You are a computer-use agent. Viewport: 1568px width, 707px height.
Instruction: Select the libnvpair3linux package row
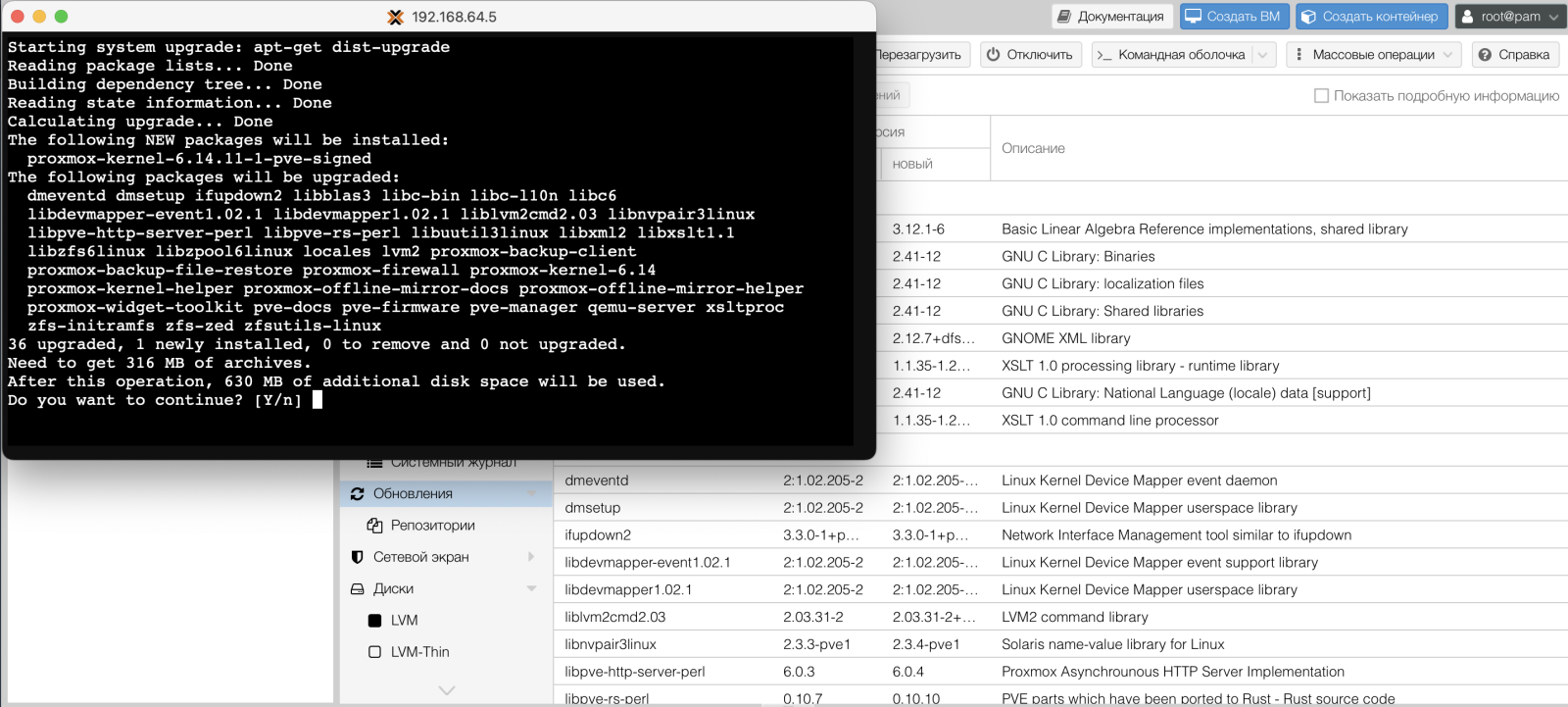(x=1060, y=644)
